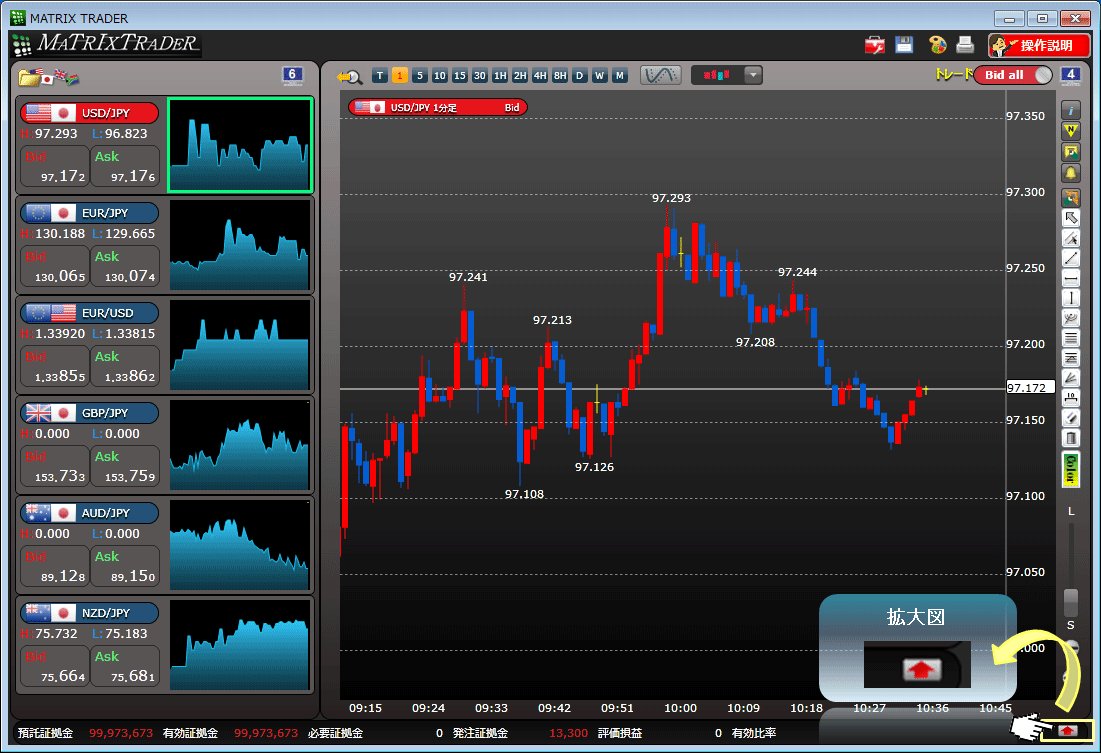
Task: Select the horizontal line tool
Action: tap(1070, 279)
